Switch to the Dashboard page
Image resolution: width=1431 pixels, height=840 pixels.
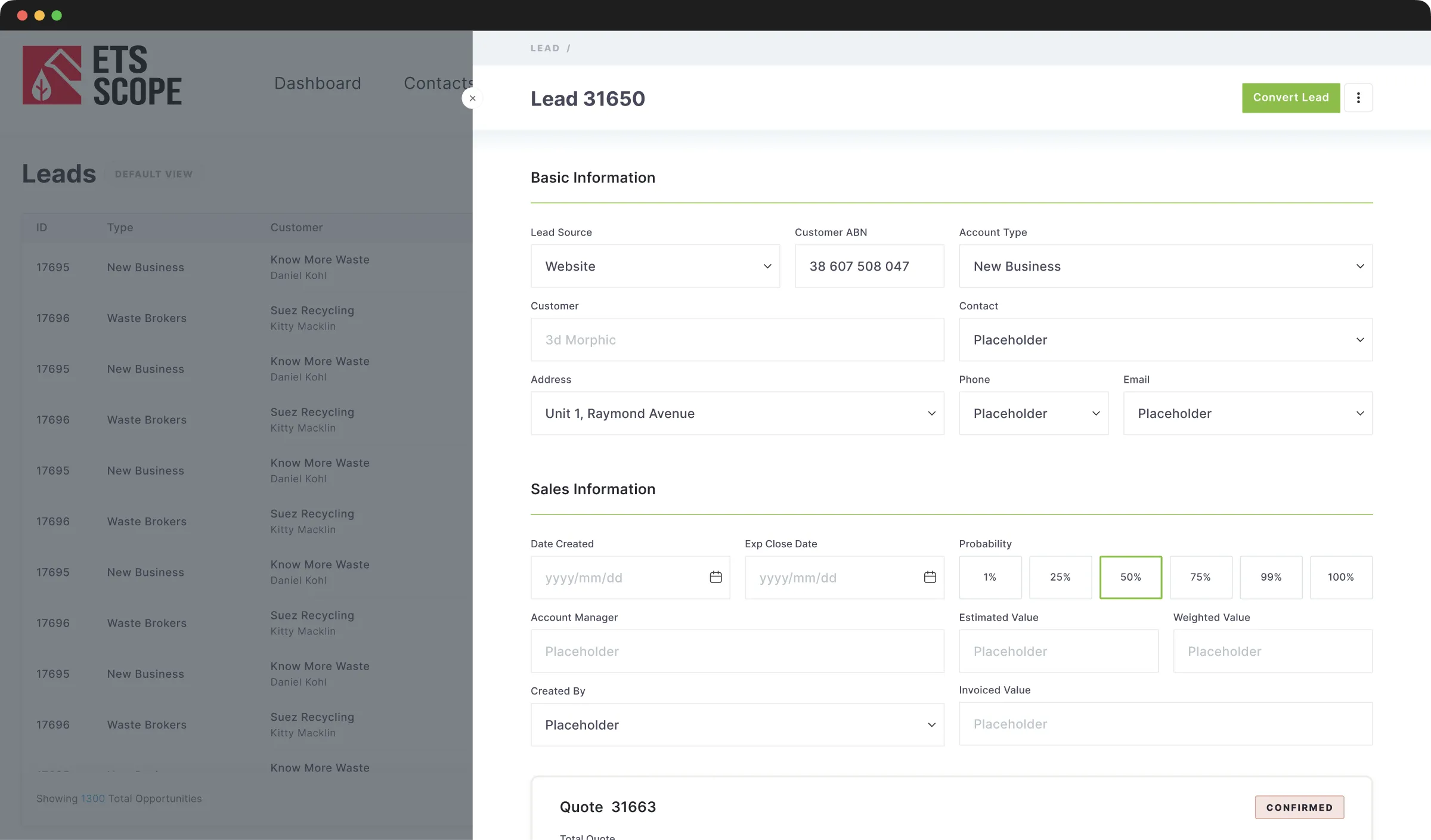[x=317, y=83]
